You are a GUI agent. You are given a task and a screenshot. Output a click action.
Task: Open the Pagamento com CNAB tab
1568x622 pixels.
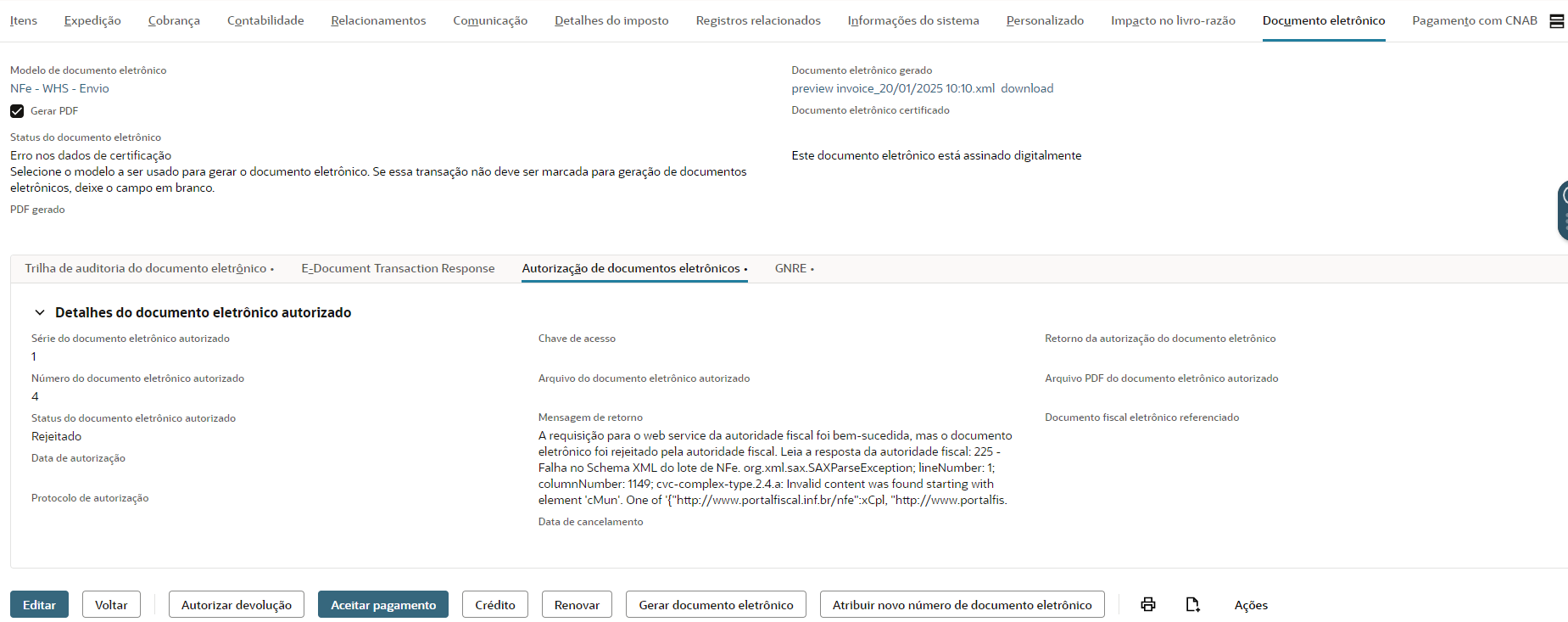tap(1474, 20)
